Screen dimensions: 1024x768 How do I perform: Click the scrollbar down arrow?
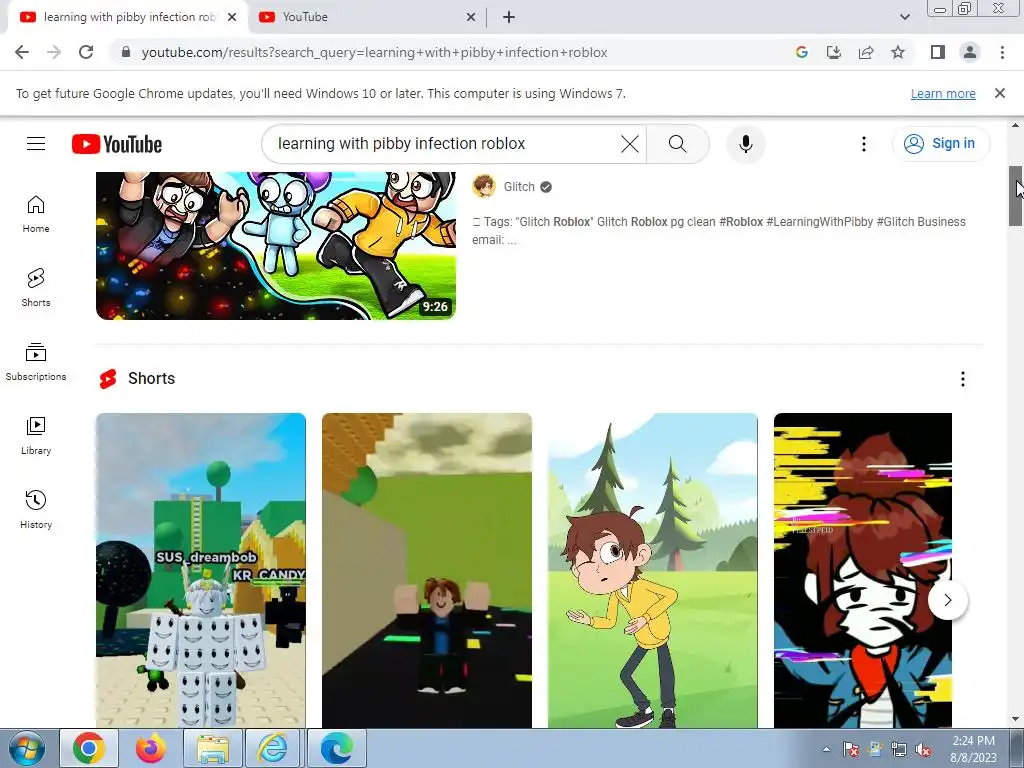click(1016, 719)
